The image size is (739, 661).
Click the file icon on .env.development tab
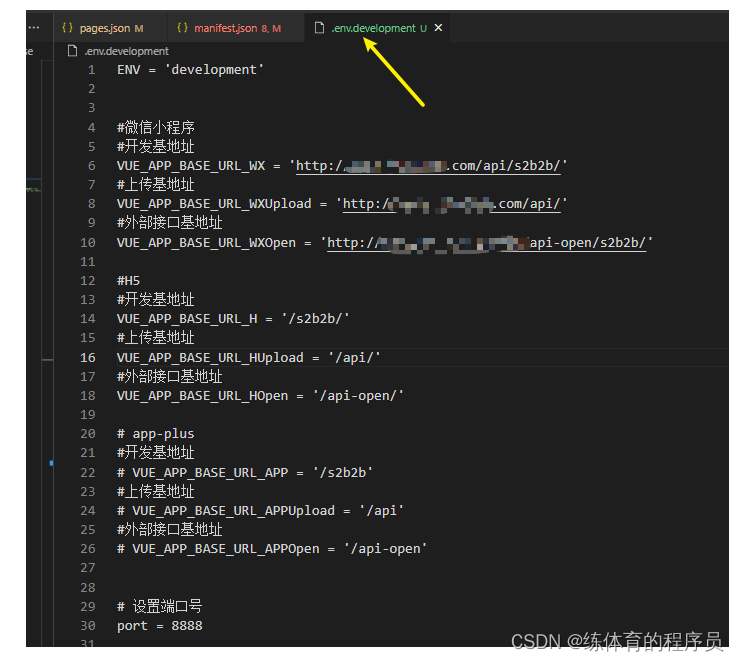[320, 29]
